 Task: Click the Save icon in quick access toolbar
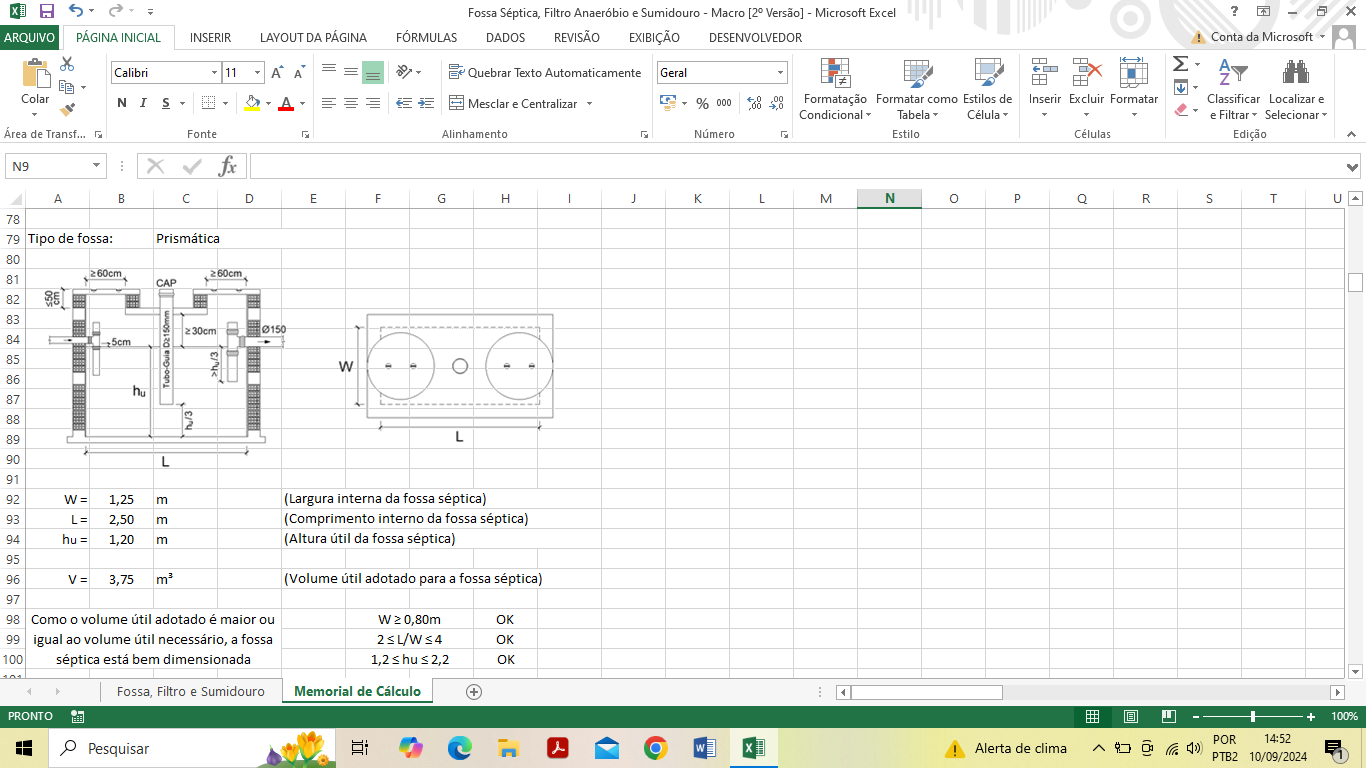(x=46, y=12)
